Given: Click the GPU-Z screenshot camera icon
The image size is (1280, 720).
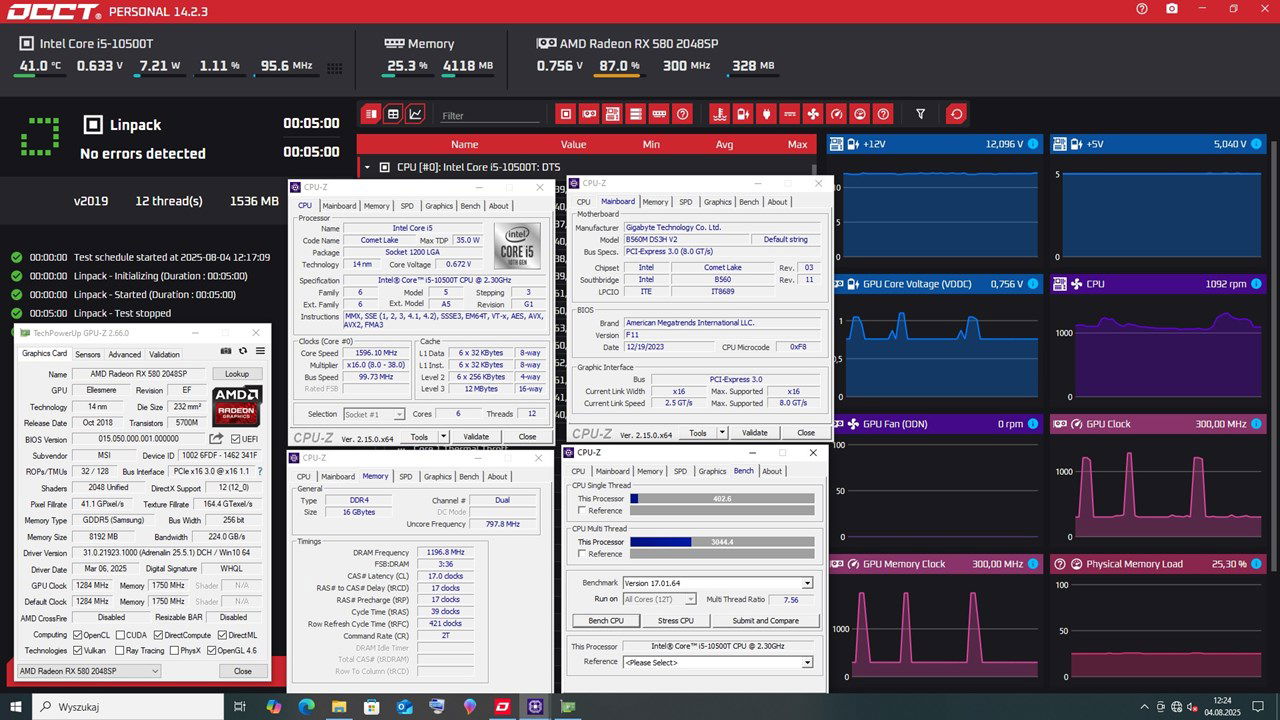Looking at the screenshot, I should pyautogui.click(x=227, y=352).
